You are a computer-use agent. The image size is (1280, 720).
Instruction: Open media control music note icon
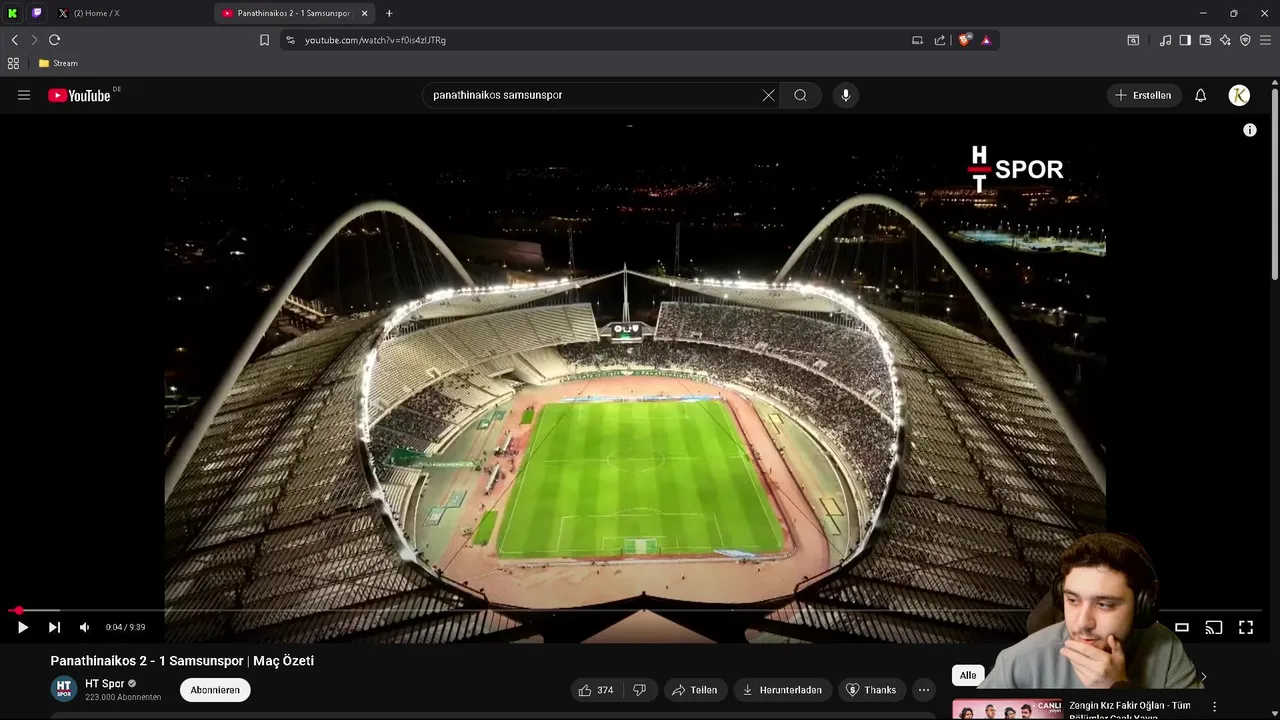(x=1165, y=40)
